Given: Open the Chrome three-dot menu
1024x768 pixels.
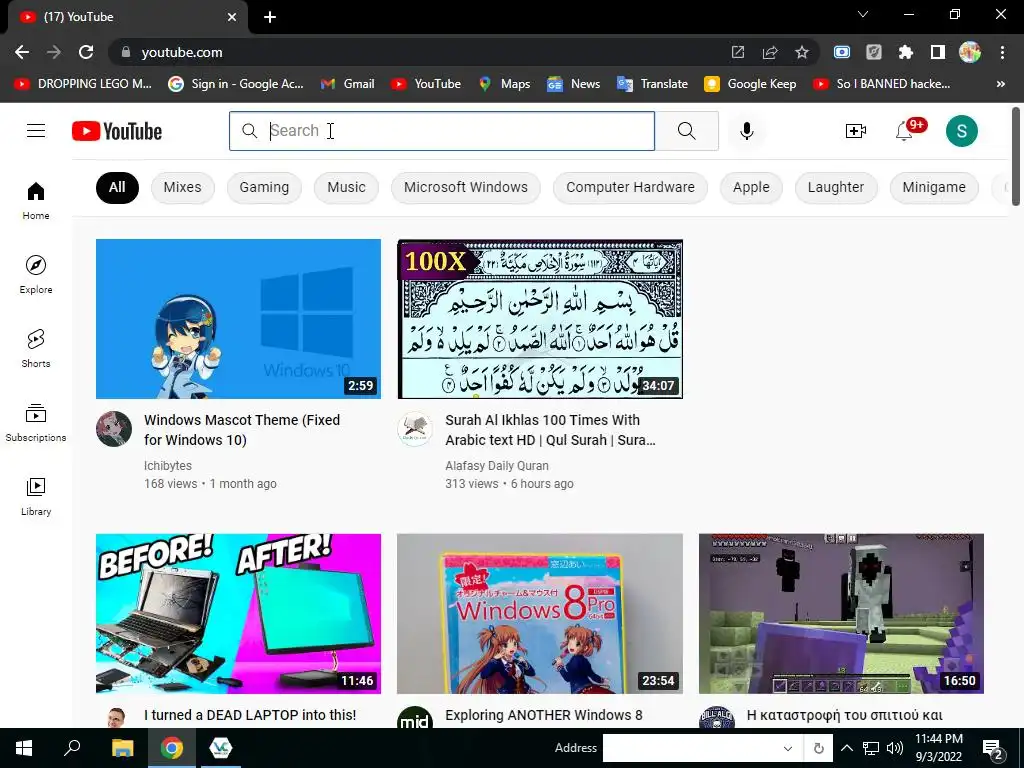Looking at the screenshot, I should pos(1002,52).
